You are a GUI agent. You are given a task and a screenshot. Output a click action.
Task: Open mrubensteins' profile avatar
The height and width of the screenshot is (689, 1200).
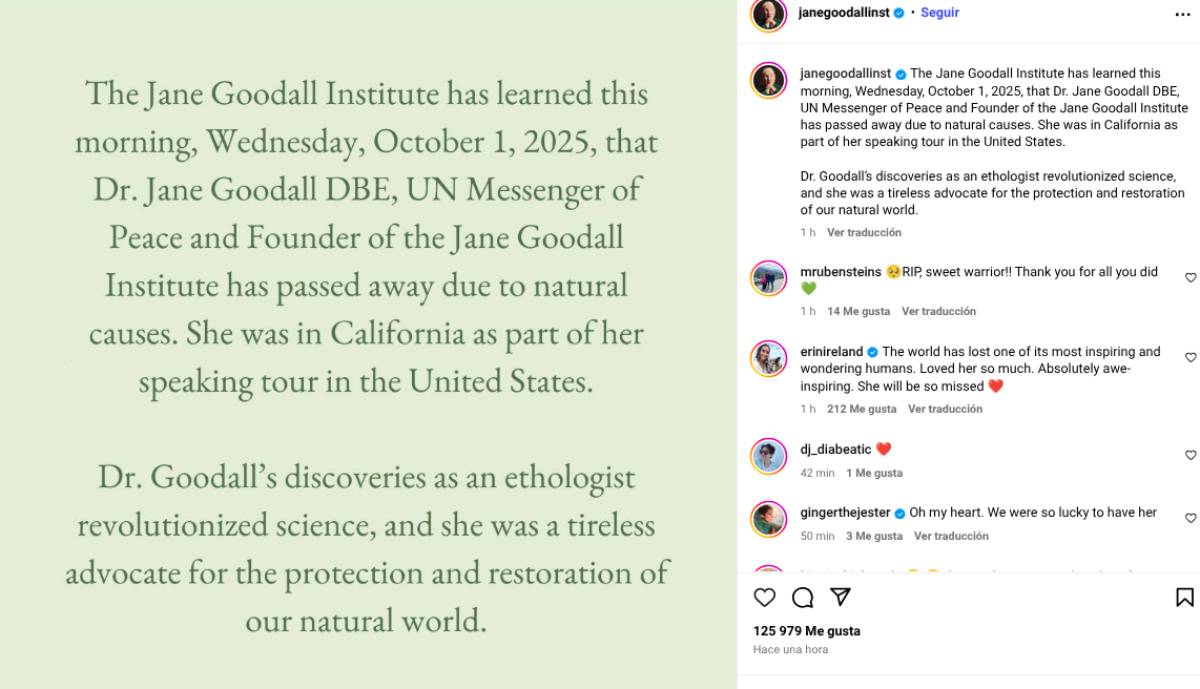[x=769, y=278]
